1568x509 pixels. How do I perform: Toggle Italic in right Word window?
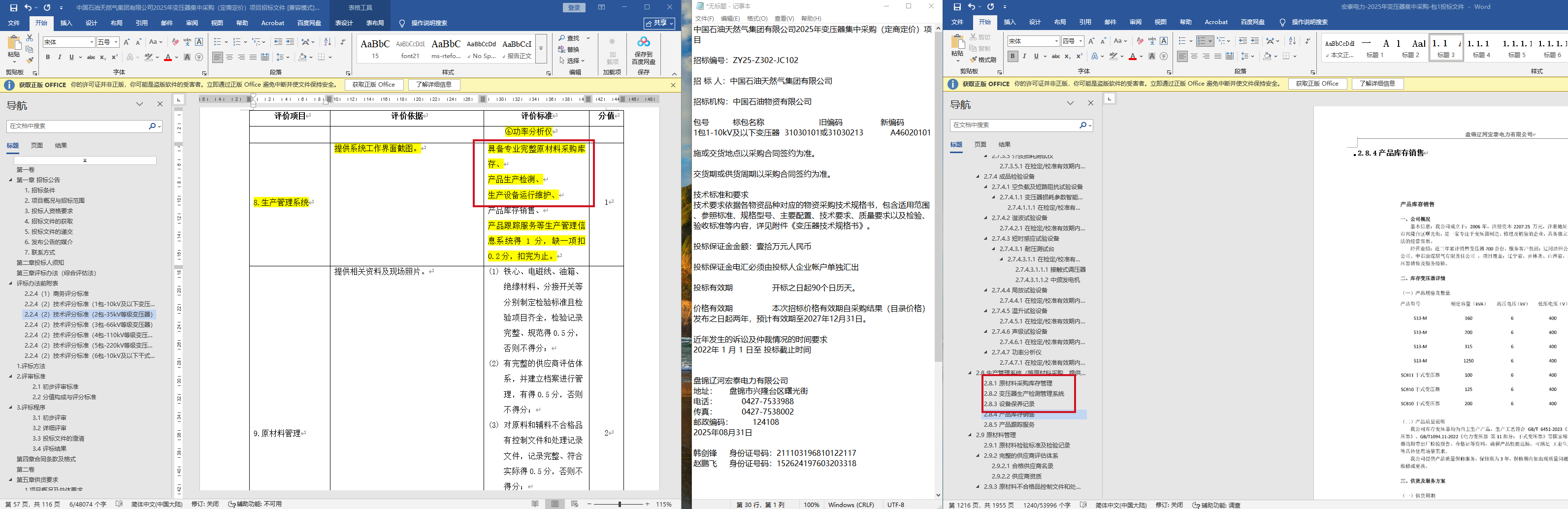(x=1024, y=56)
